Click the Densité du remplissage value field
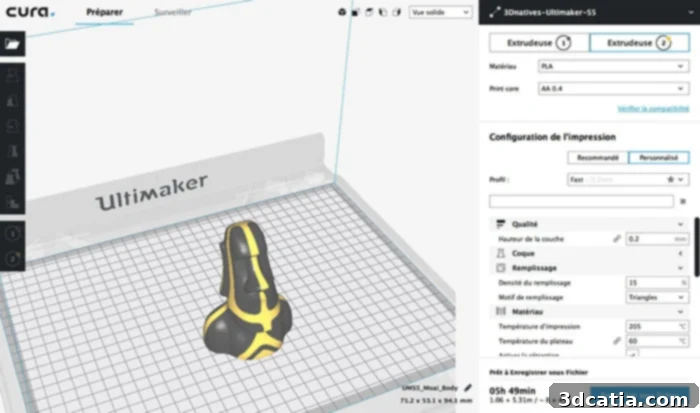The image size is (700, 413). tap(657, 283)
